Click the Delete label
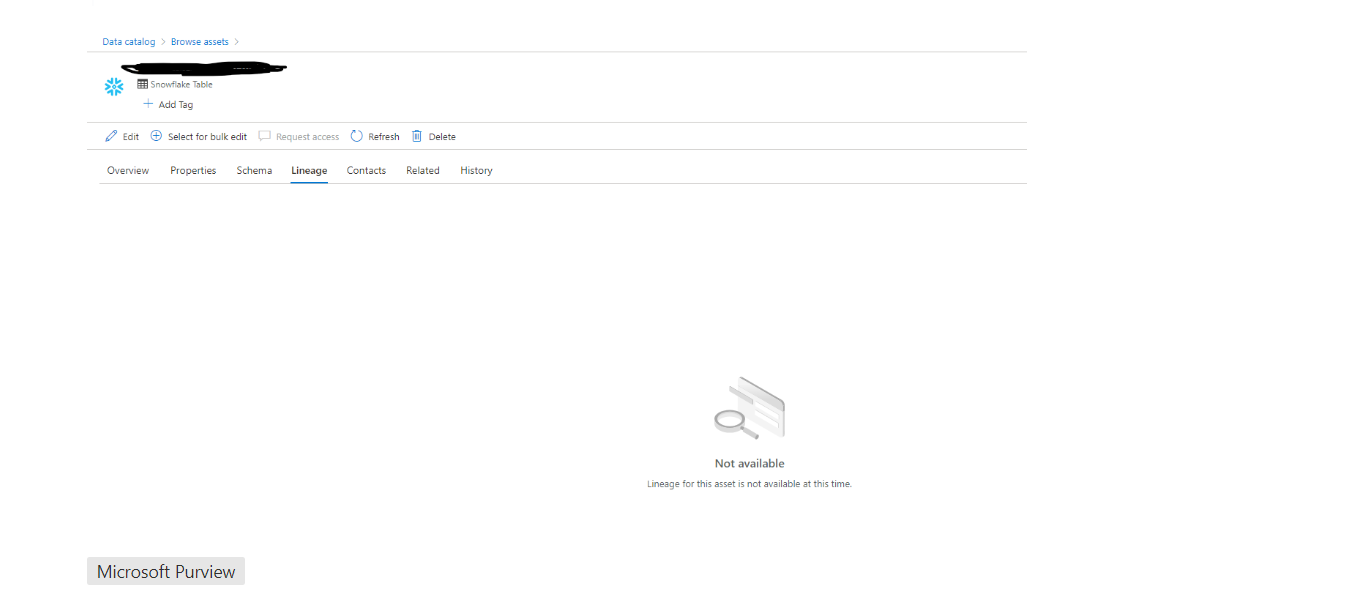This screenshot has width=1355, height=605. (442, 137)
